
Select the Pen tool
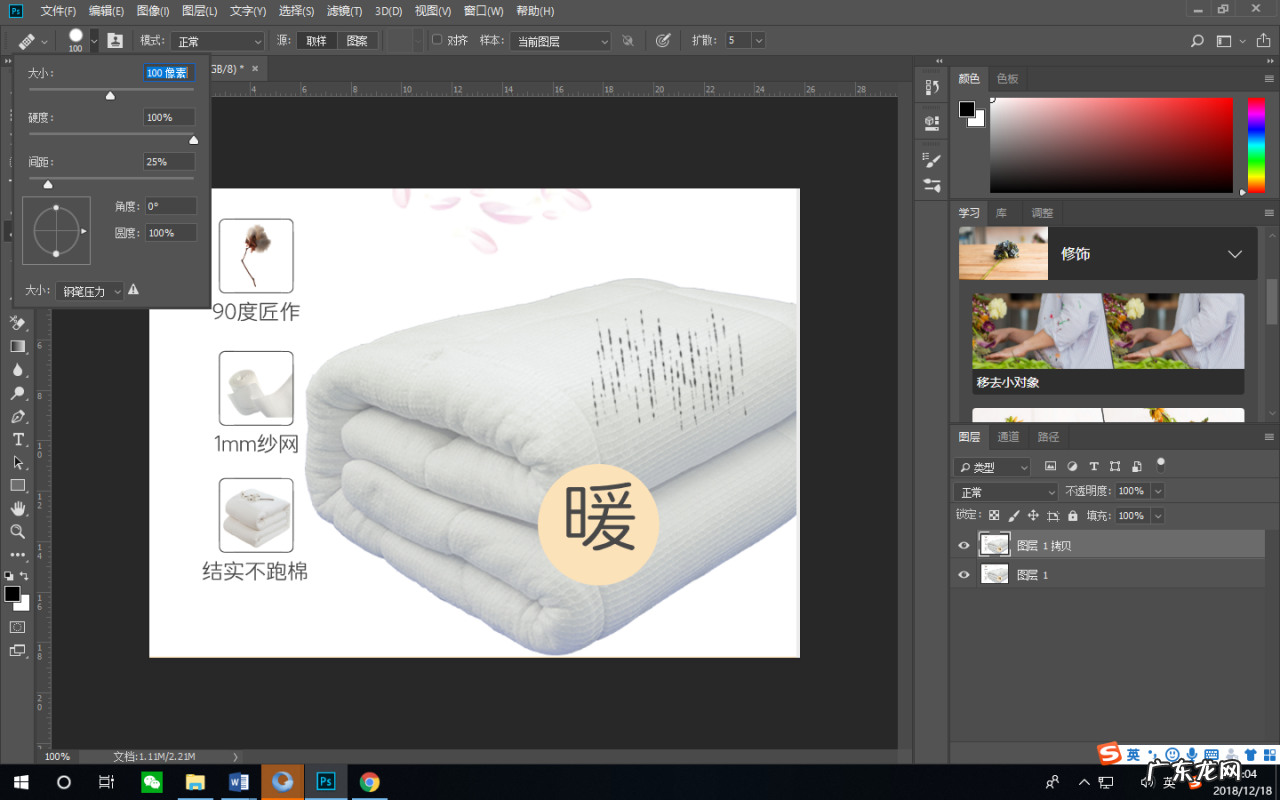(17, 415)
